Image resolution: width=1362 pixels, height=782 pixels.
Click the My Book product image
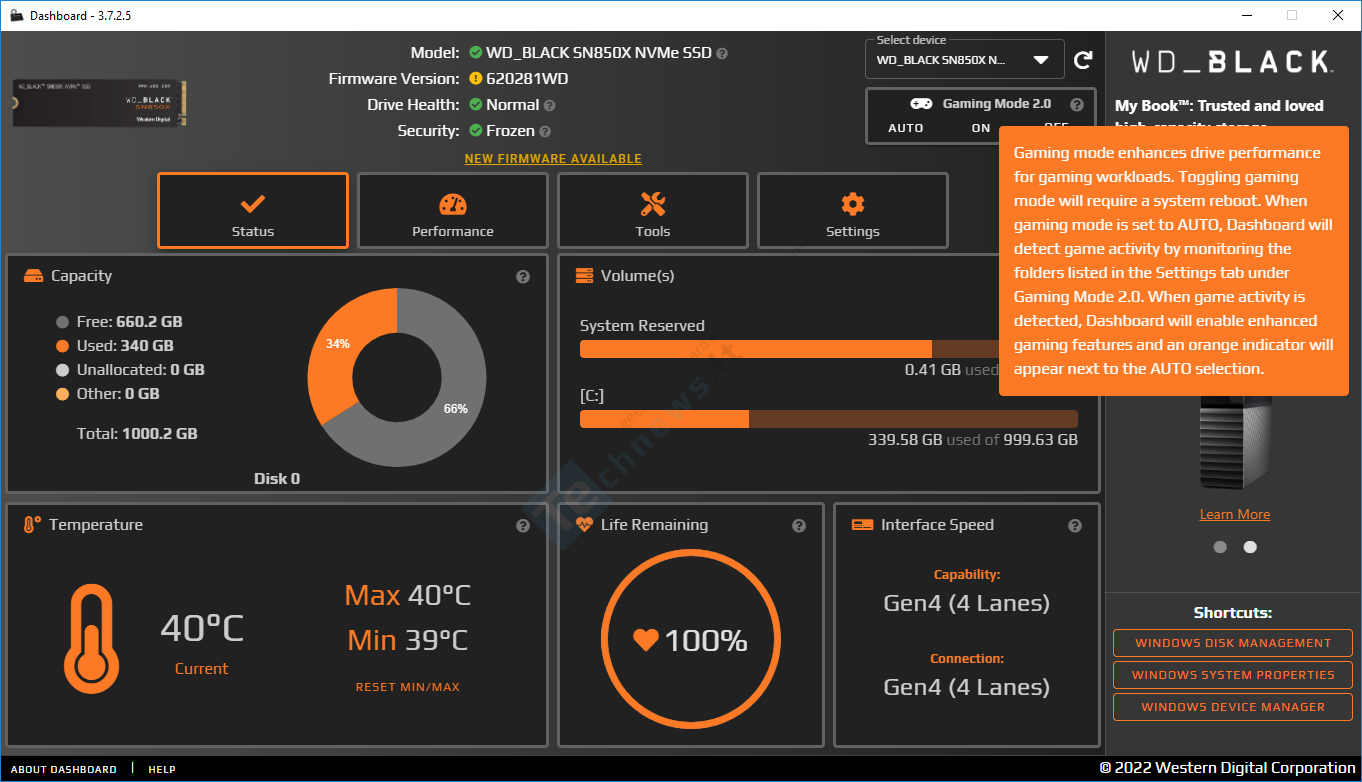1235,441
